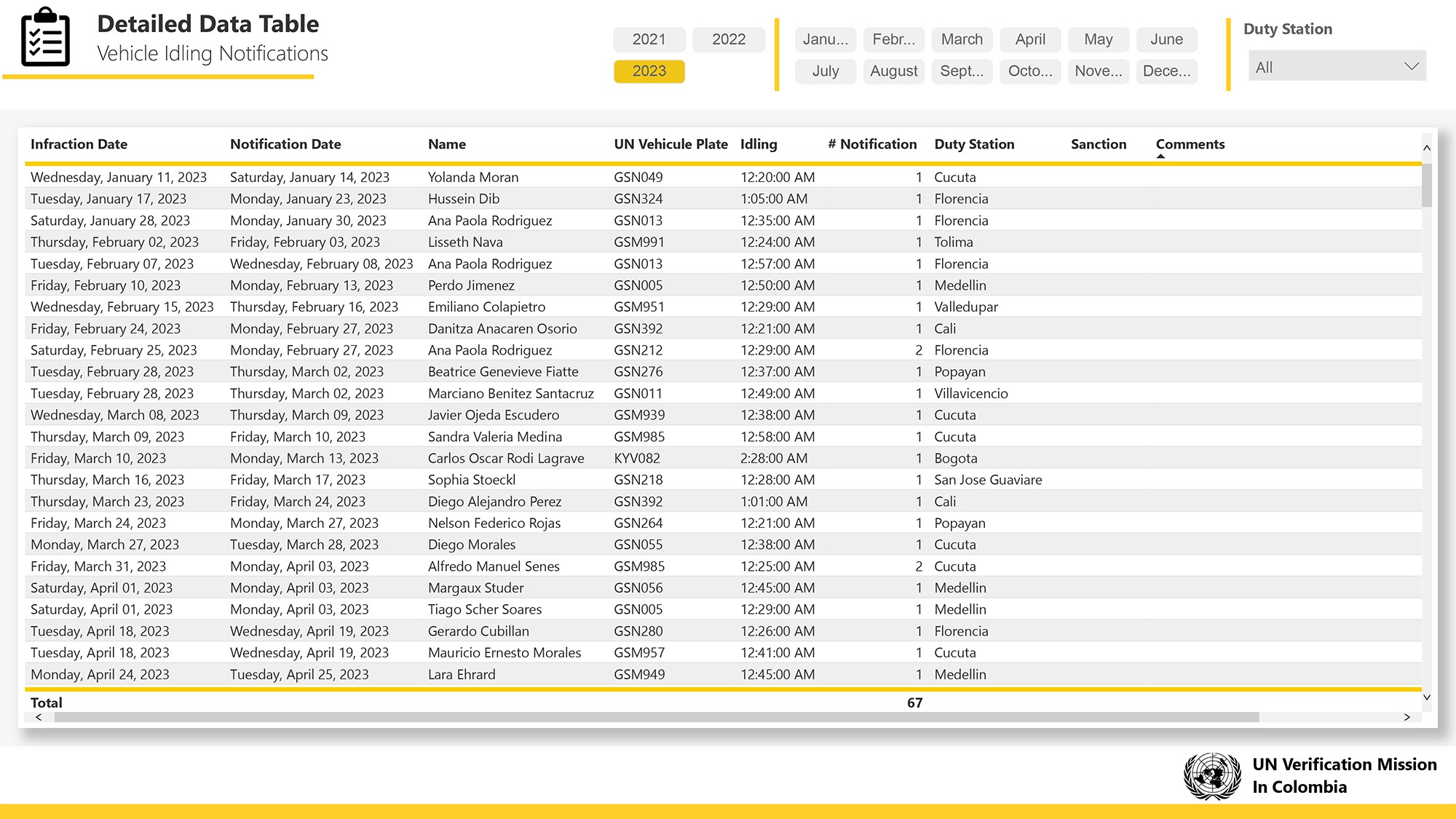Image resolution: width=1456 pixels, height=819 pixels.
Task: Click the Tolima duty station cell
Action: coord(954,242)
